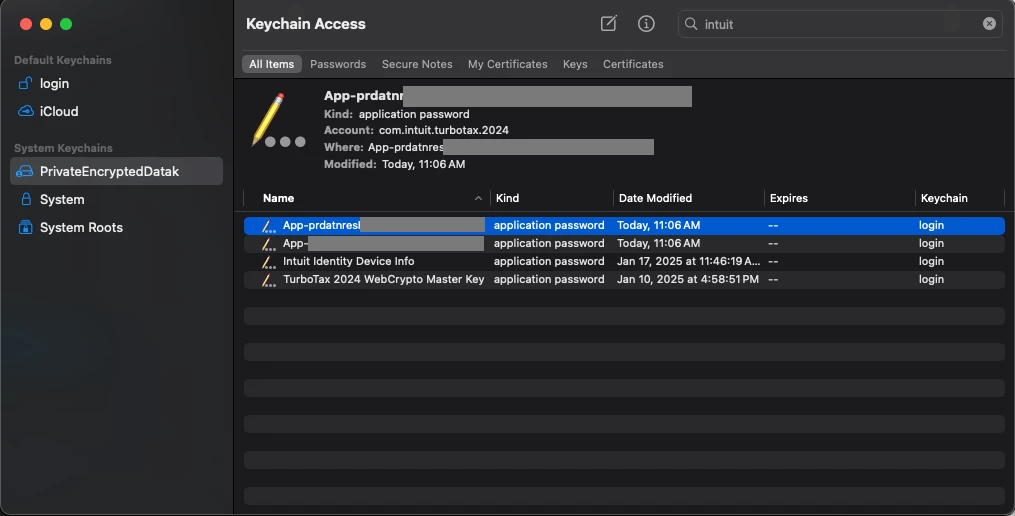The height and width of the screenshot is (516, 1015).
Task: Click application password cell in Intuit Identity row
Action: coord(549,262)
